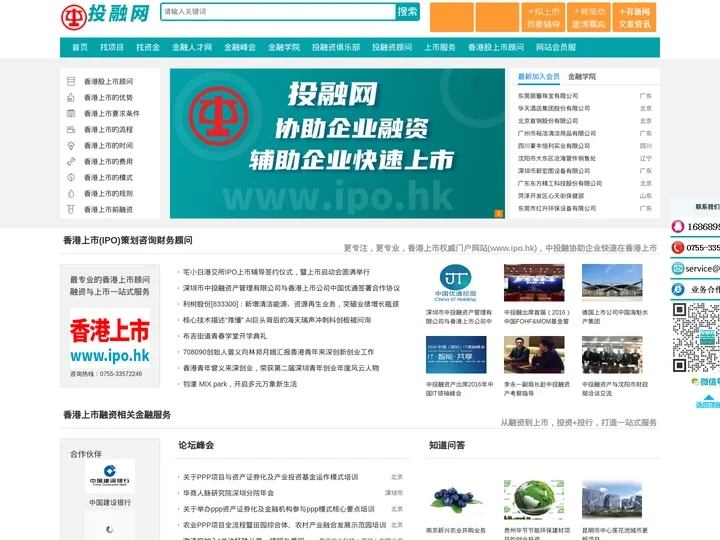
Task: Click lightbulb icon beside 香港上市的时间
Action: tap(71, 146)
